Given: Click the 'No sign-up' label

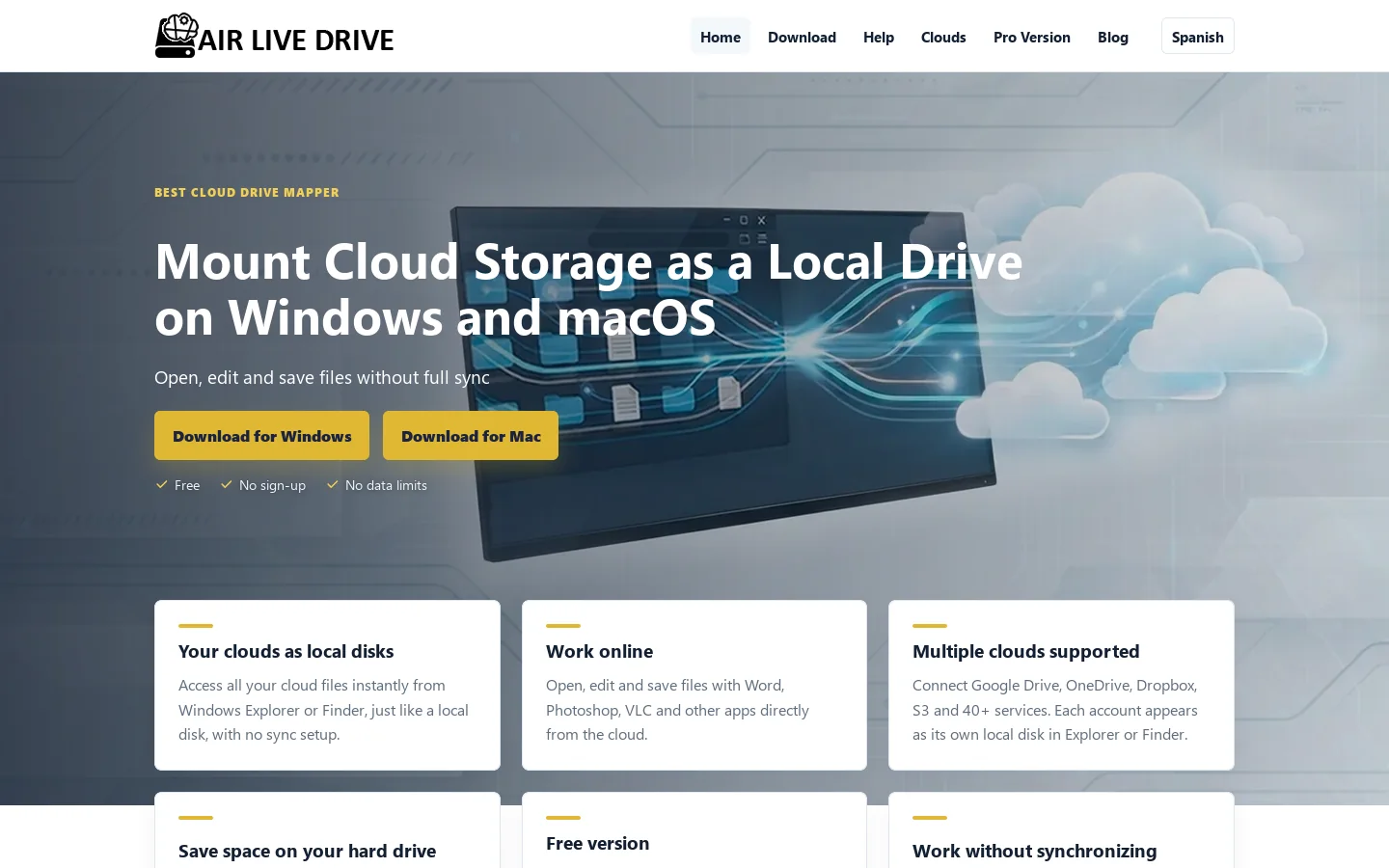Looking at the screenshot, I should 272,485.
